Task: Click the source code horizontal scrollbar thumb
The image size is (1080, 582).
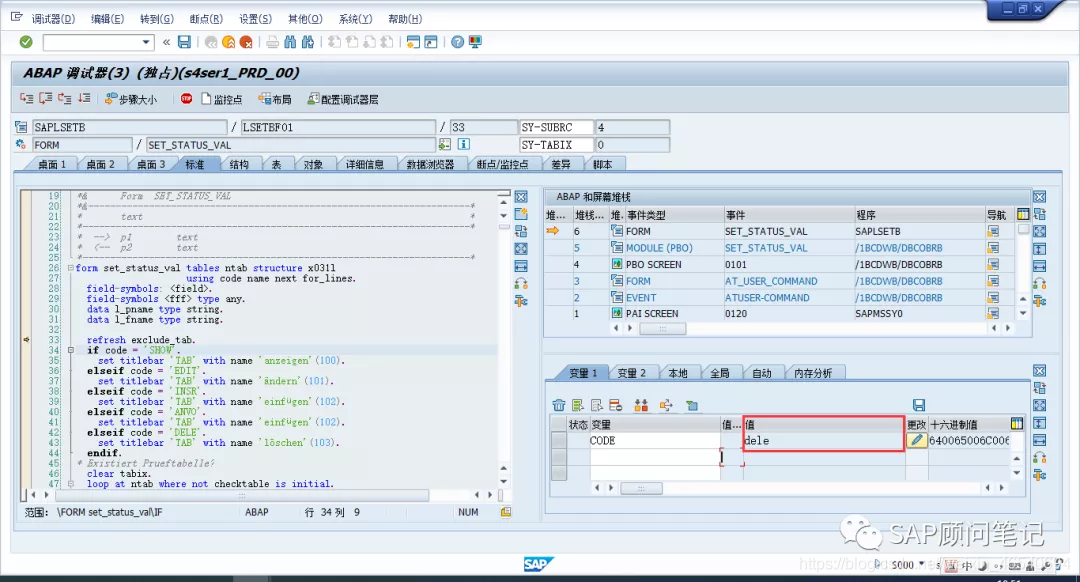Action: click(242, 495)
